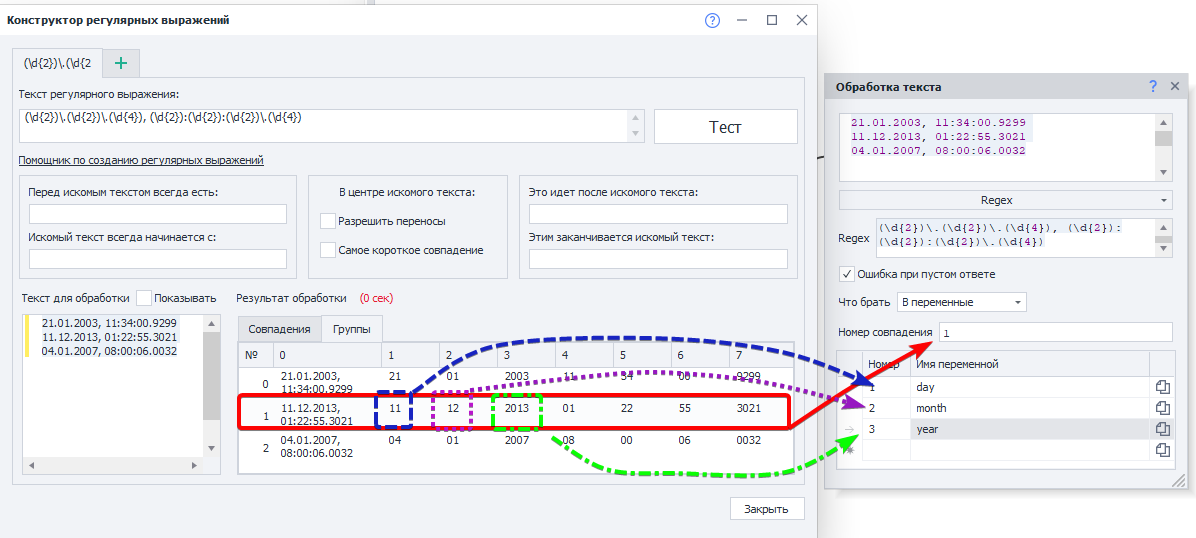The image size is (1196, 538).
Task: Toggle Ошибка при пустом ответе checkbox
Action: click(847, 274)
